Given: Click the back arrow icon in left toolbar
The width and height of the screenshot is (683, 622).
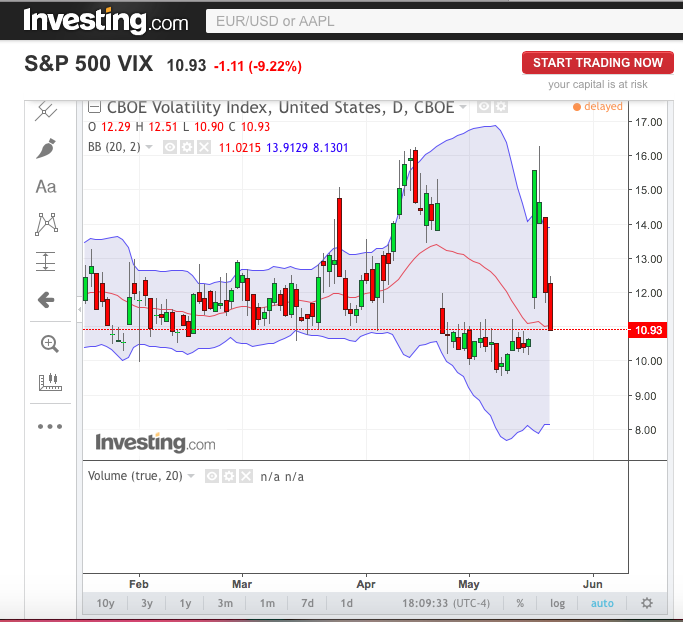Looking at the screenshot, I should point(46,300).
